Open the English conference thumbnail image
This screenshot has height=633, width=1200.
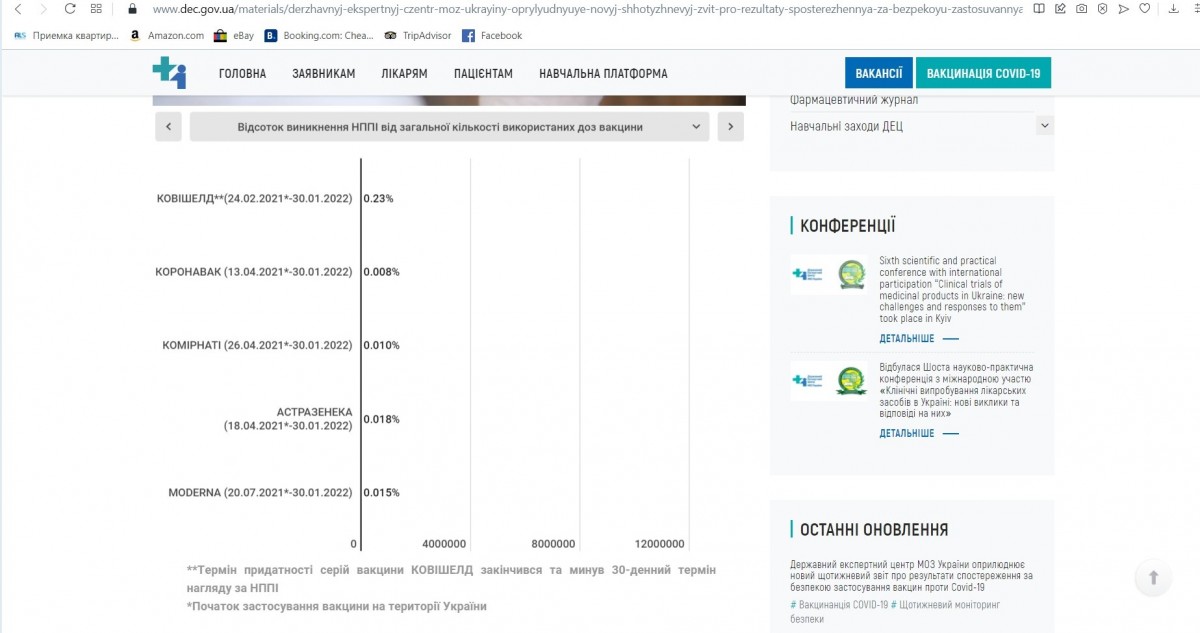click(830, 274)
